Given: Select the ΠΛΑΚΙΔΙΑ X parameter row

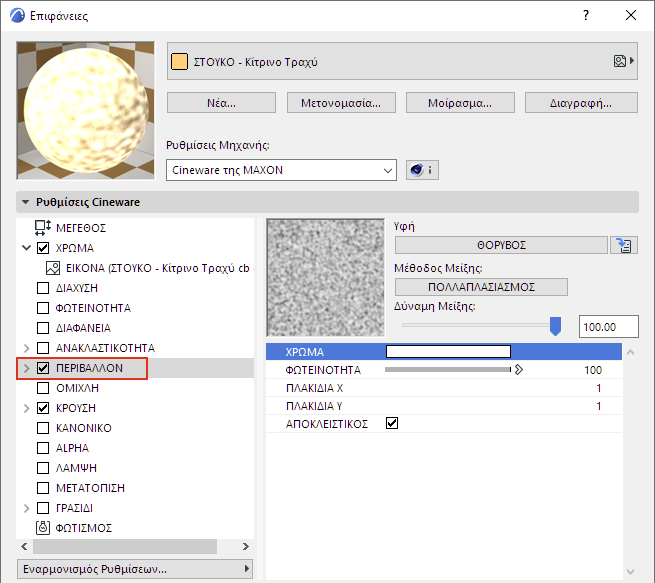Looking at the screenshot, I should coord(444,388).
